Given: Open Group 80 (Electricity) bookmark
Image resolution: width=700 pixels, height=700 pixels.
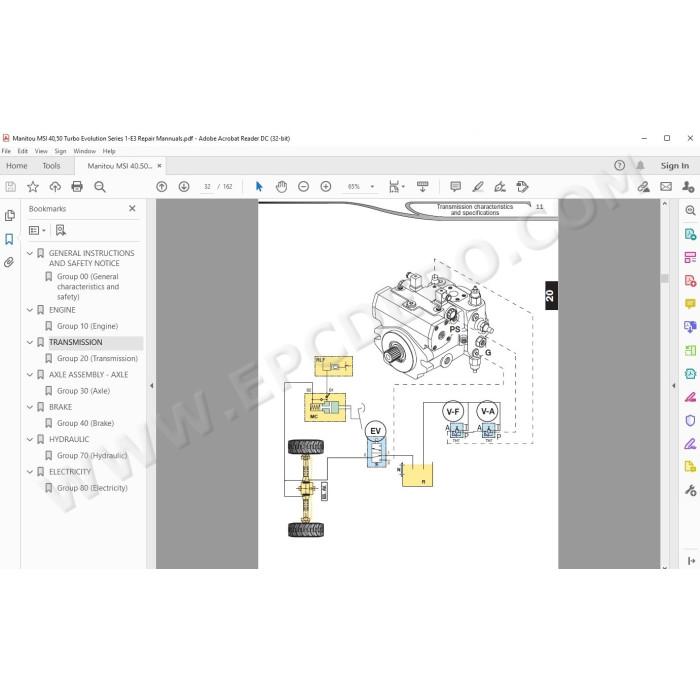Looking at the screenshot, I should [92, 488].
